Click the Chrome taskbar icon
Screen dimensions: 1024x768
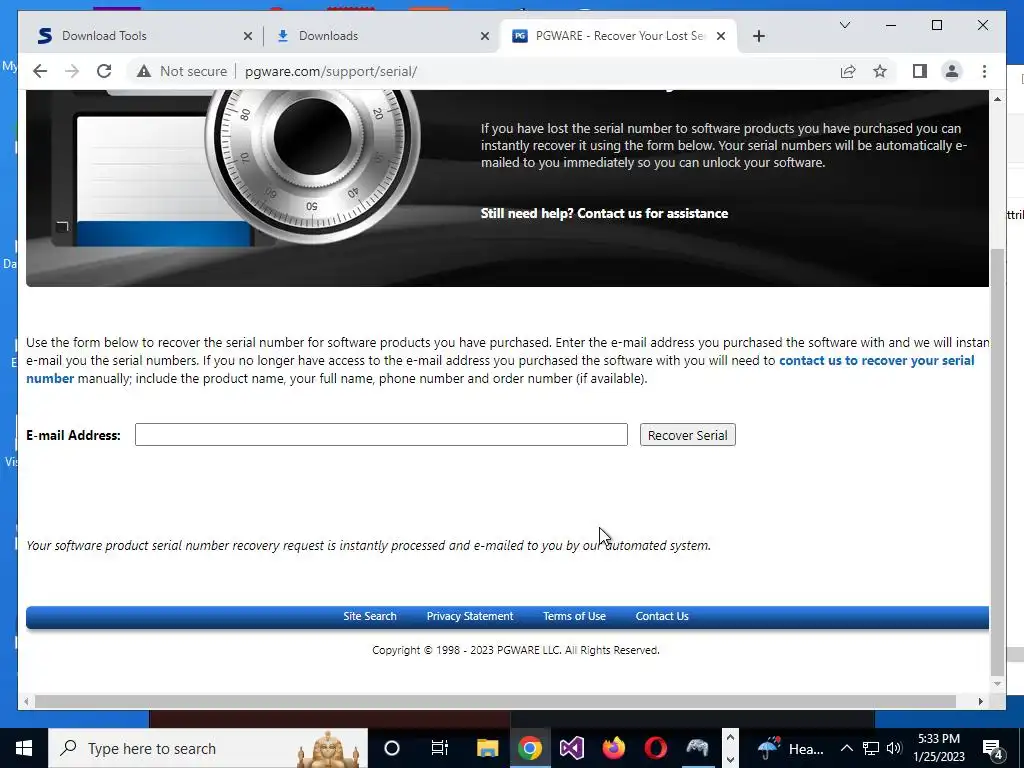point(530,748)
